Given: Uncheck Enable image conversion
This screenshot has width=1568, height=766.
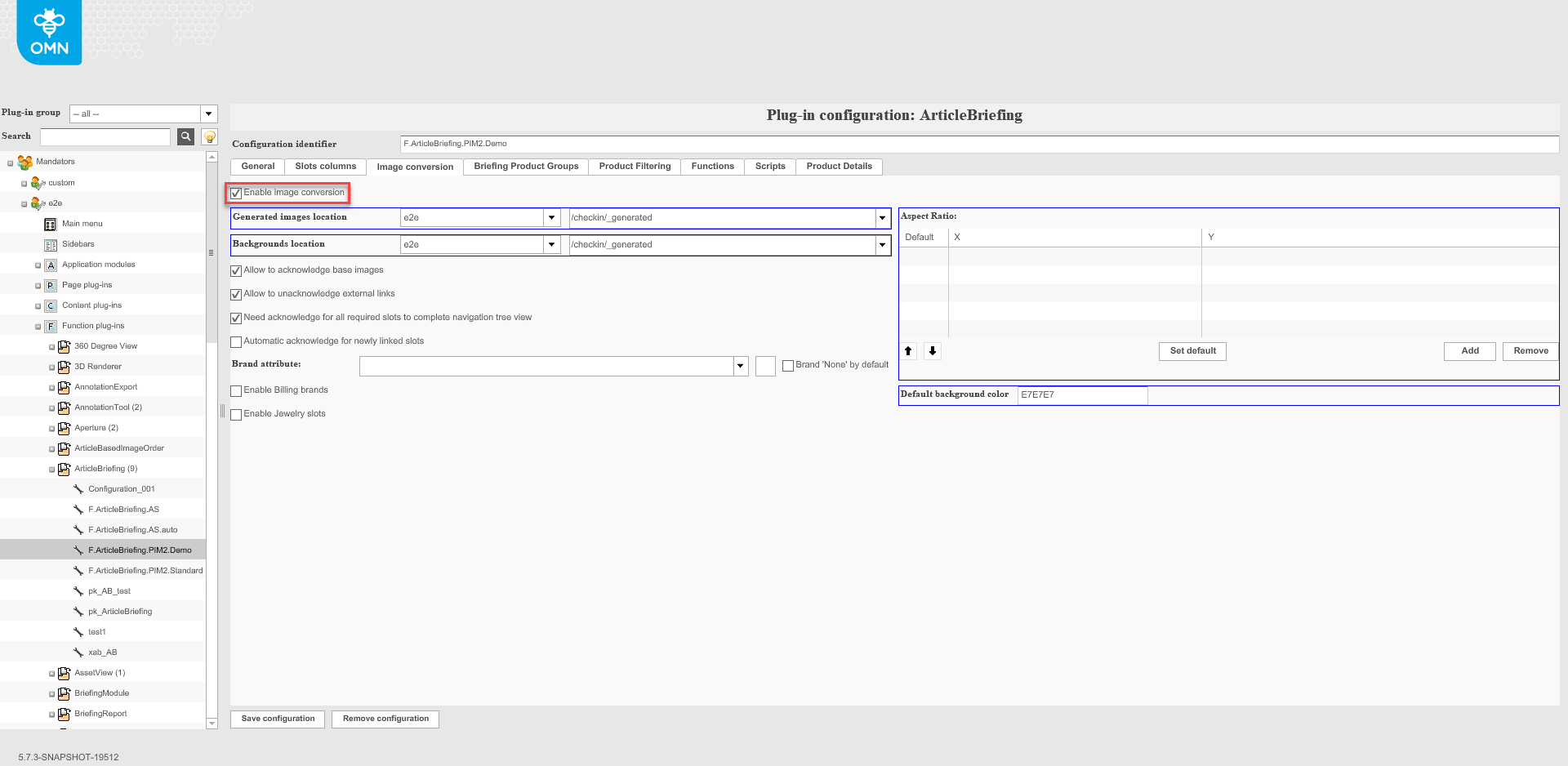Looking at the screenshot, I should tap(237, 193).
